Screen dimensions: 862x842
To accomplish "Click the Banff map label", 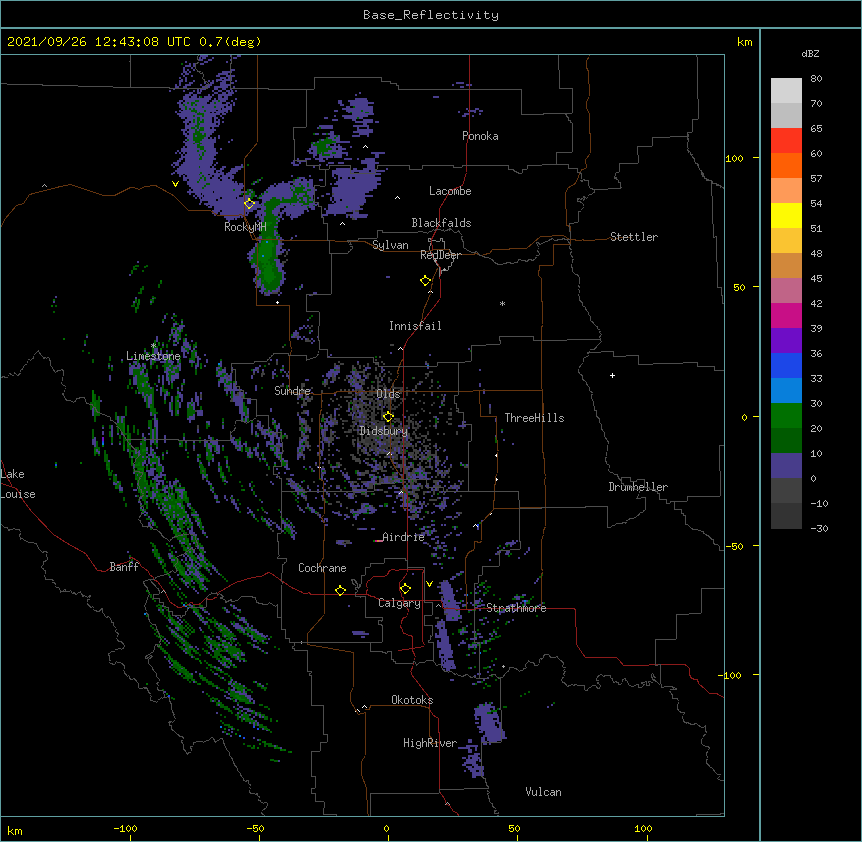I will pyautogui.click(x=124, y=567).
